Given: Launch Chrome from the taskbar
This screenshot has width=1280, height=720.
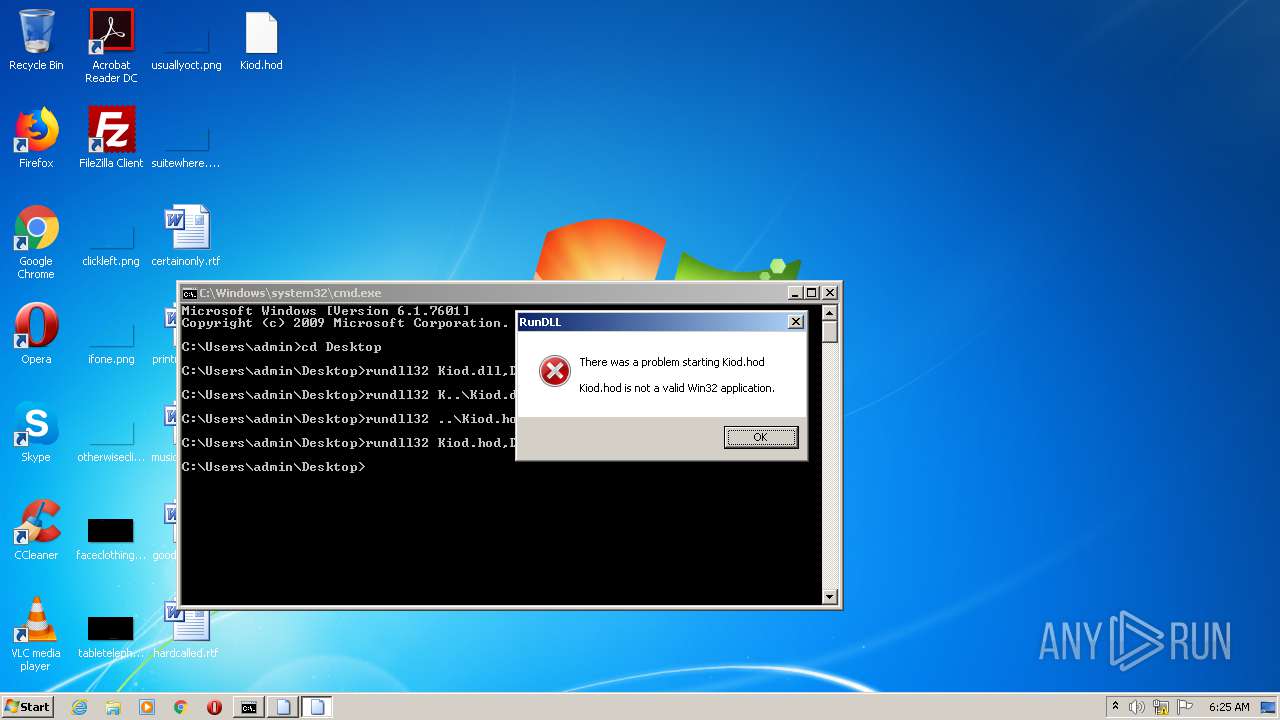Looking at the screenshot, I should point(180,707).
